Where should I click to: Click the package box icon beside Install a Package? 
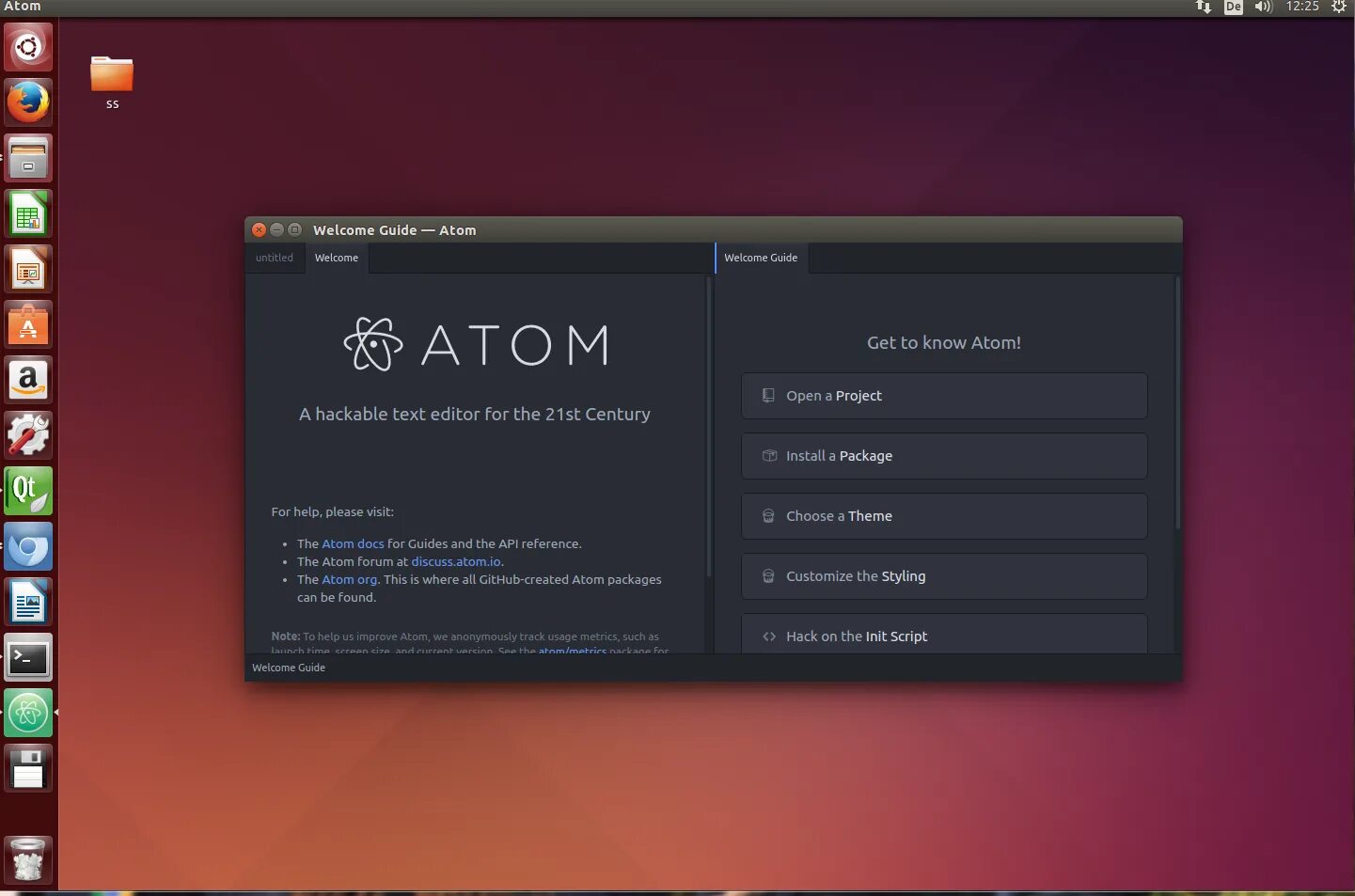(768, 455)
